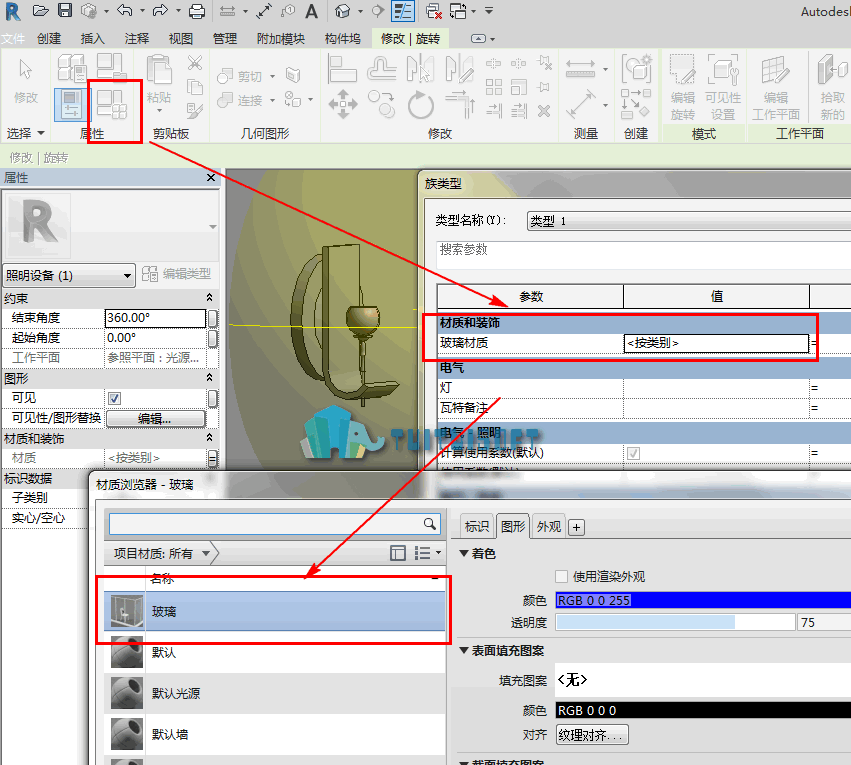The height and width of the screenshot is (765, 851).
Task: Activate the Rotate tool in the ribbon
Action: (421, 104)
